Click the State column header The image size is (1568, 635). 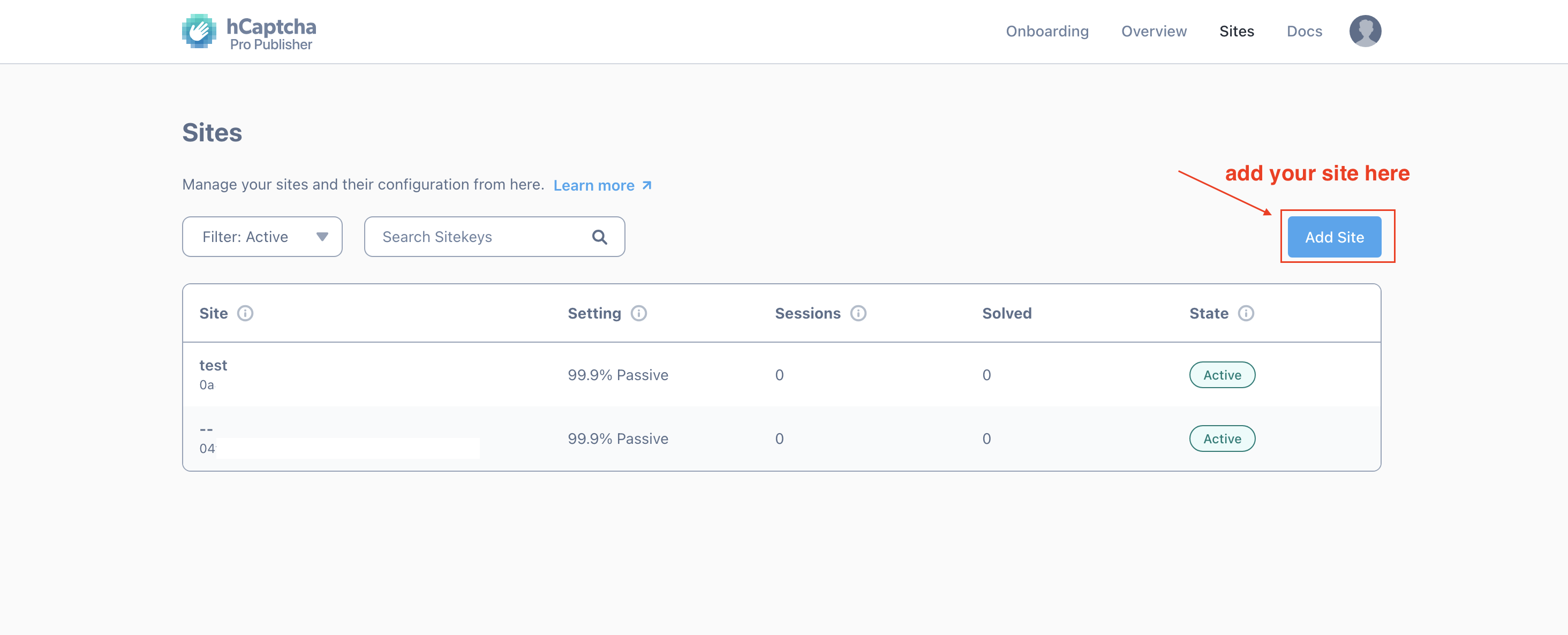tap(1209, 314)
